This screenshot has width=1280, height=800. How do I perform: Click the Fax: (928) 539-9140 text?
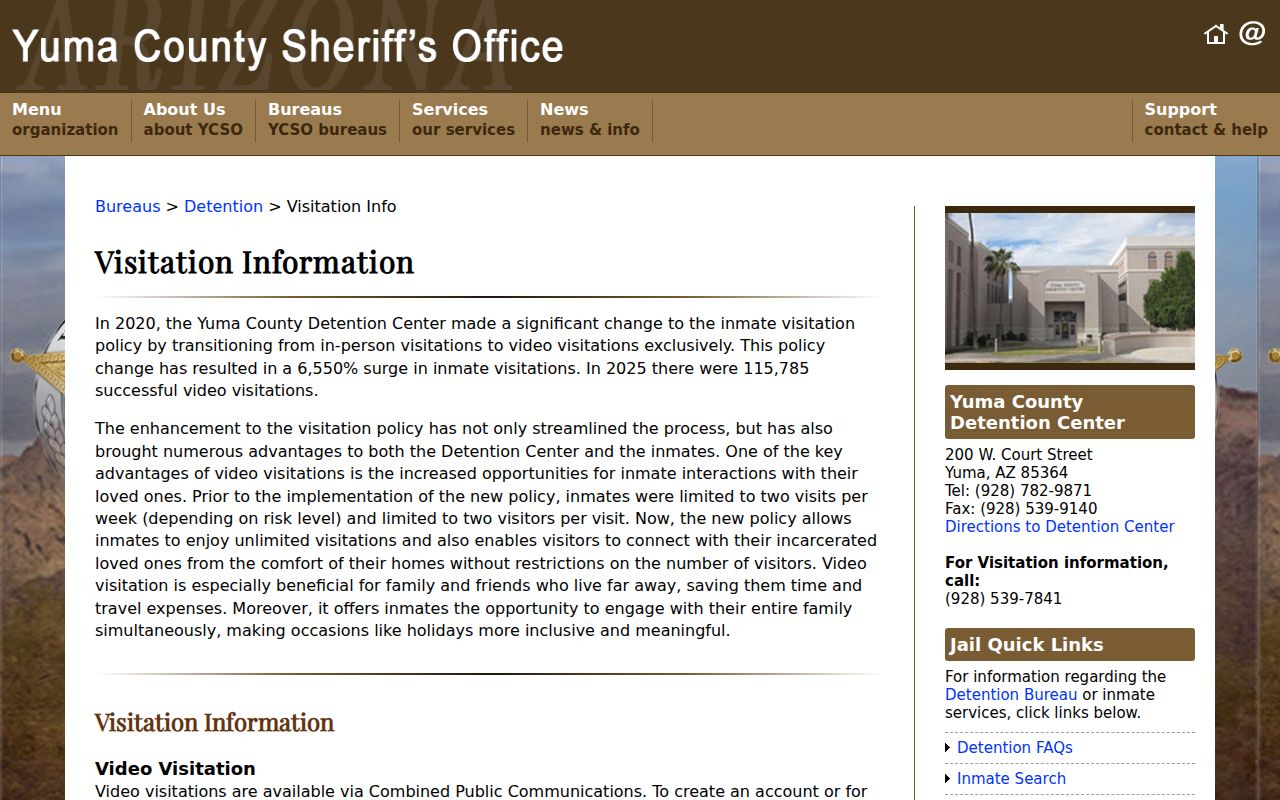1021,508
